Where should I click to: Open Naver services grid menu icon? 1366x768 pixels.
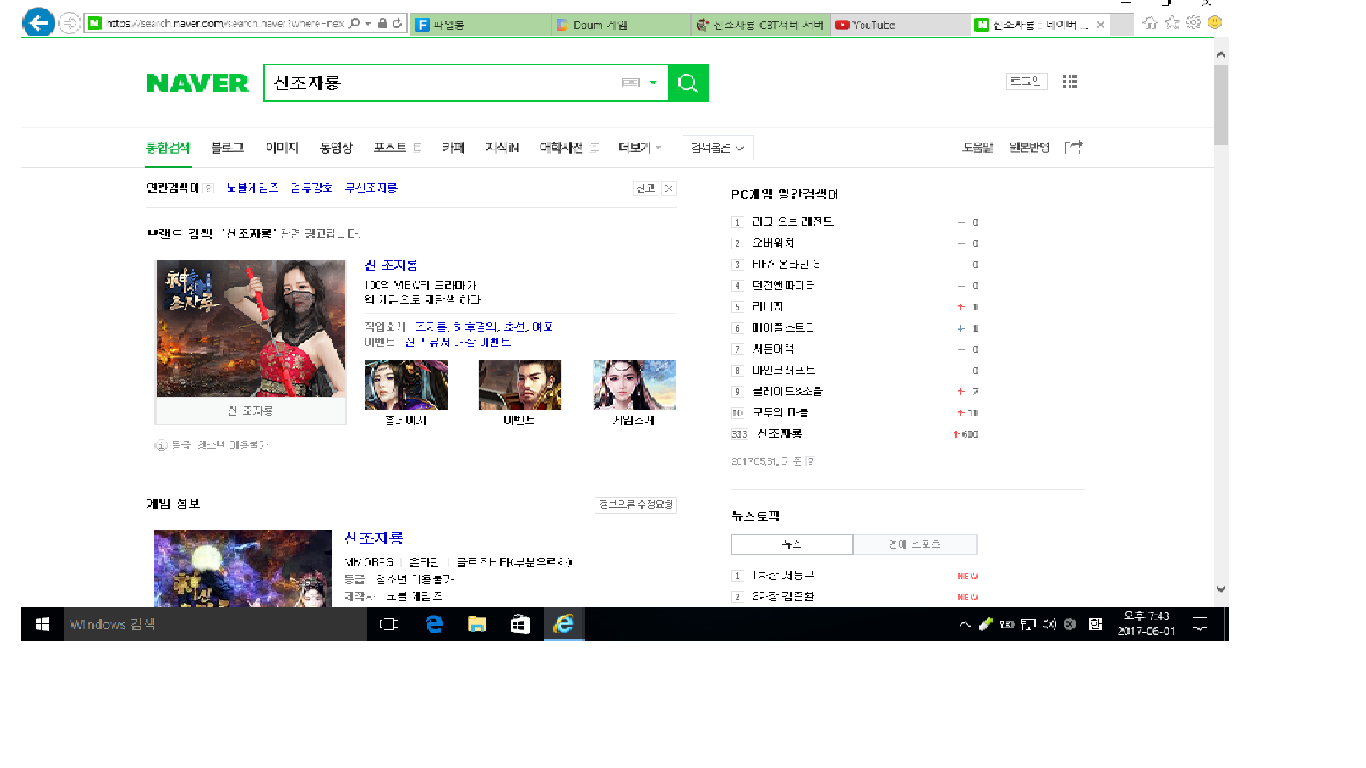(x=1071, y=82)
